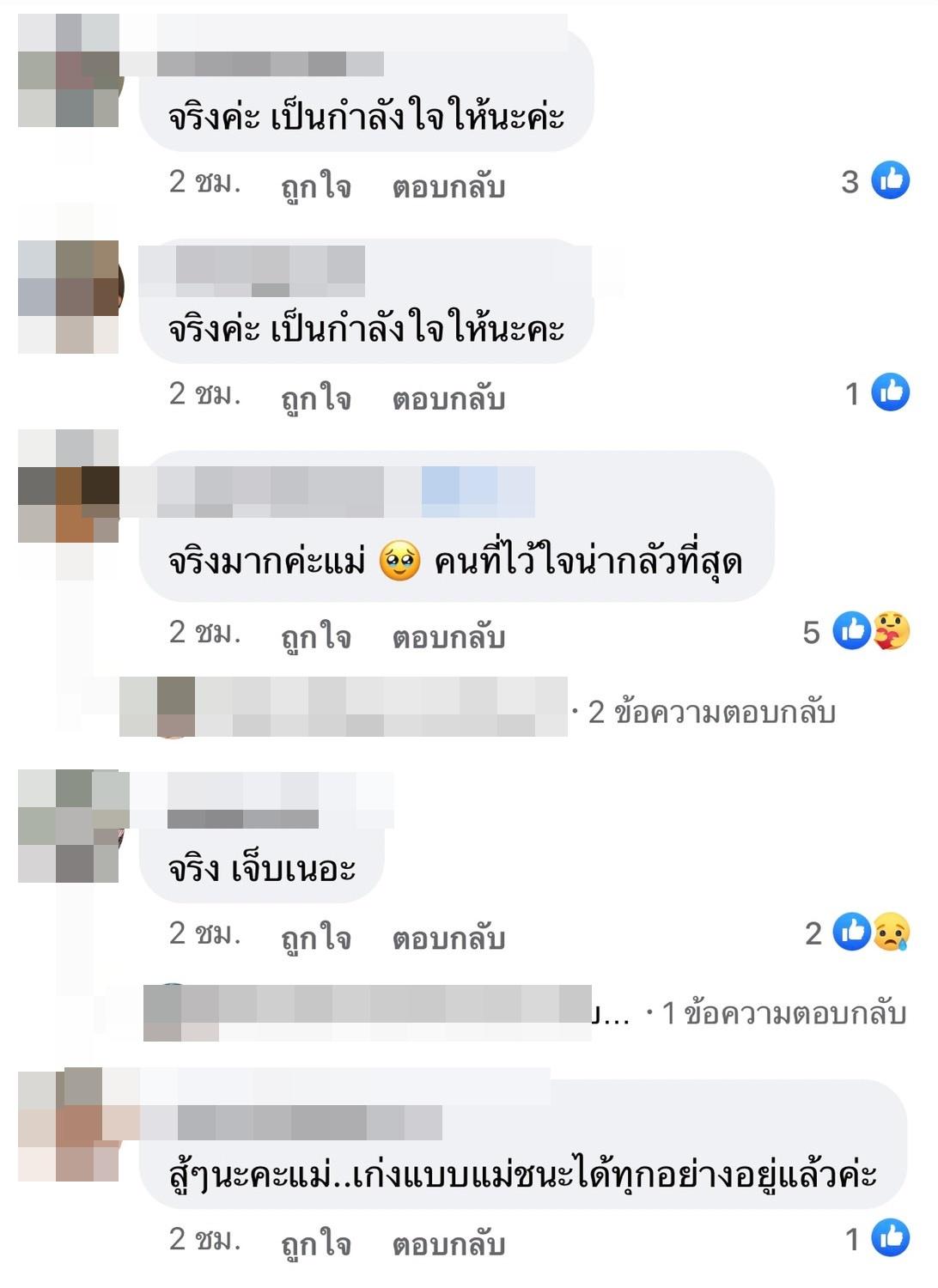This screenshot has width=938, height=1288.
Task: Click ตอบกลับ under the second comment
Action: [x=448, y=398]
